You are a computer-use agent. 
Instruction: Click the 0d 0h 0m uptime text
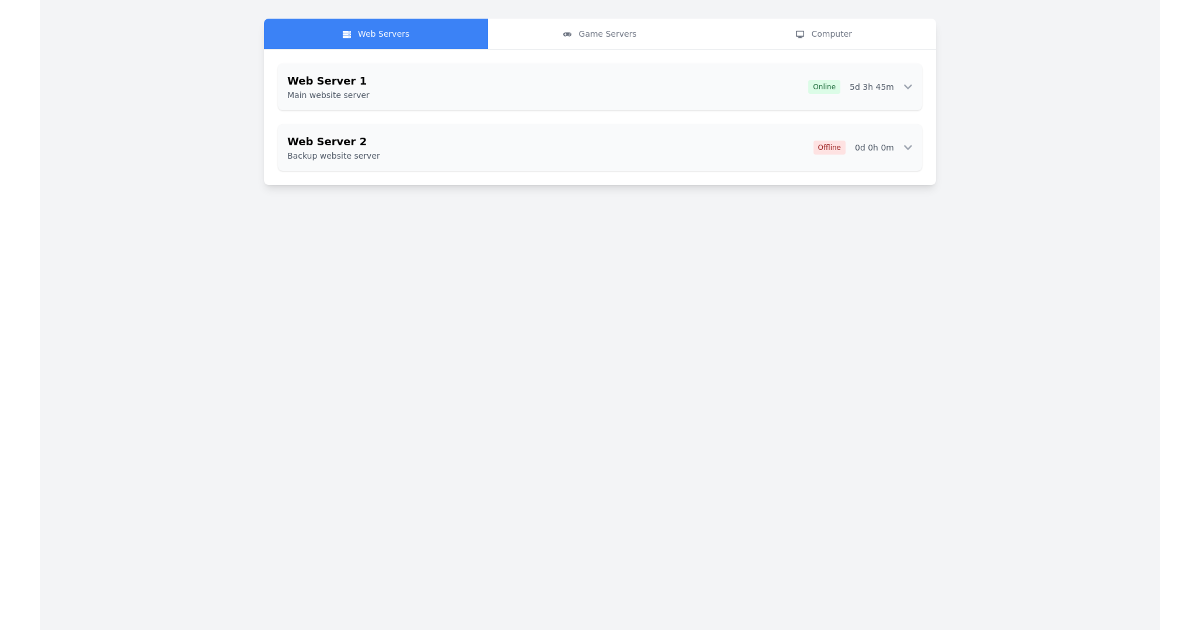coord(874,147)
